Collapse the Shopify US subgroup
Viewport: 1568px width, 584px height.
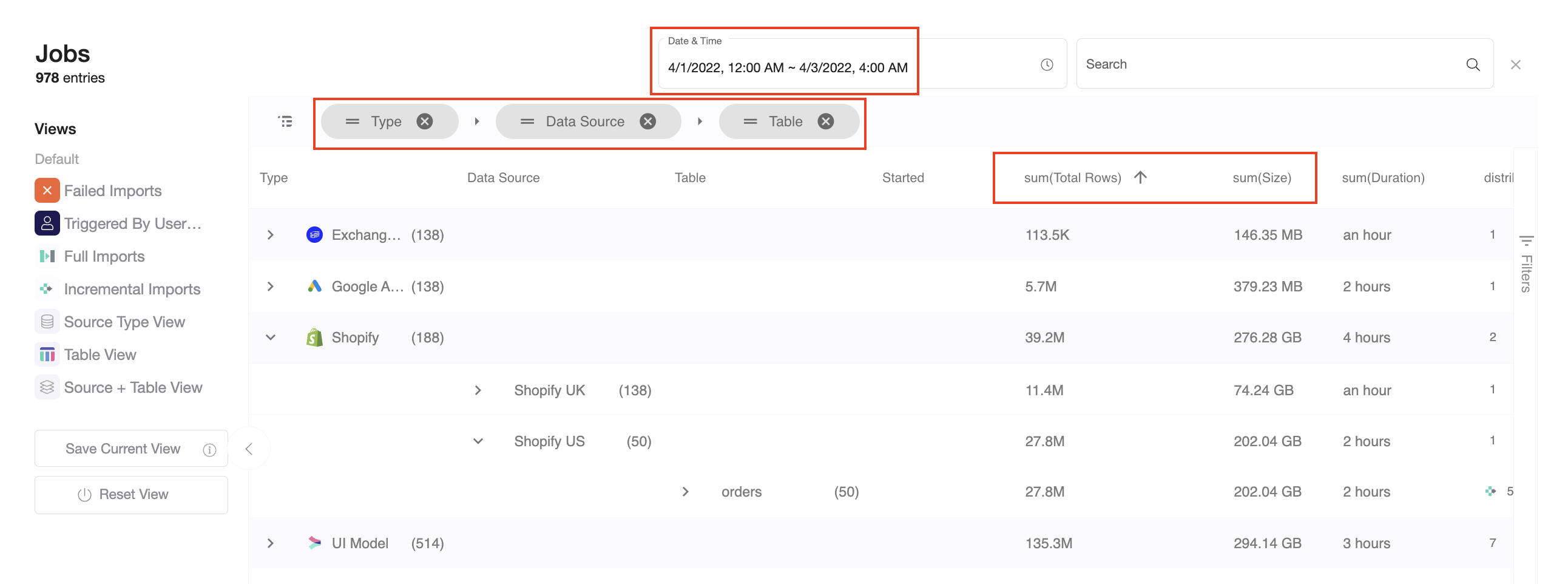pos(478,441)
